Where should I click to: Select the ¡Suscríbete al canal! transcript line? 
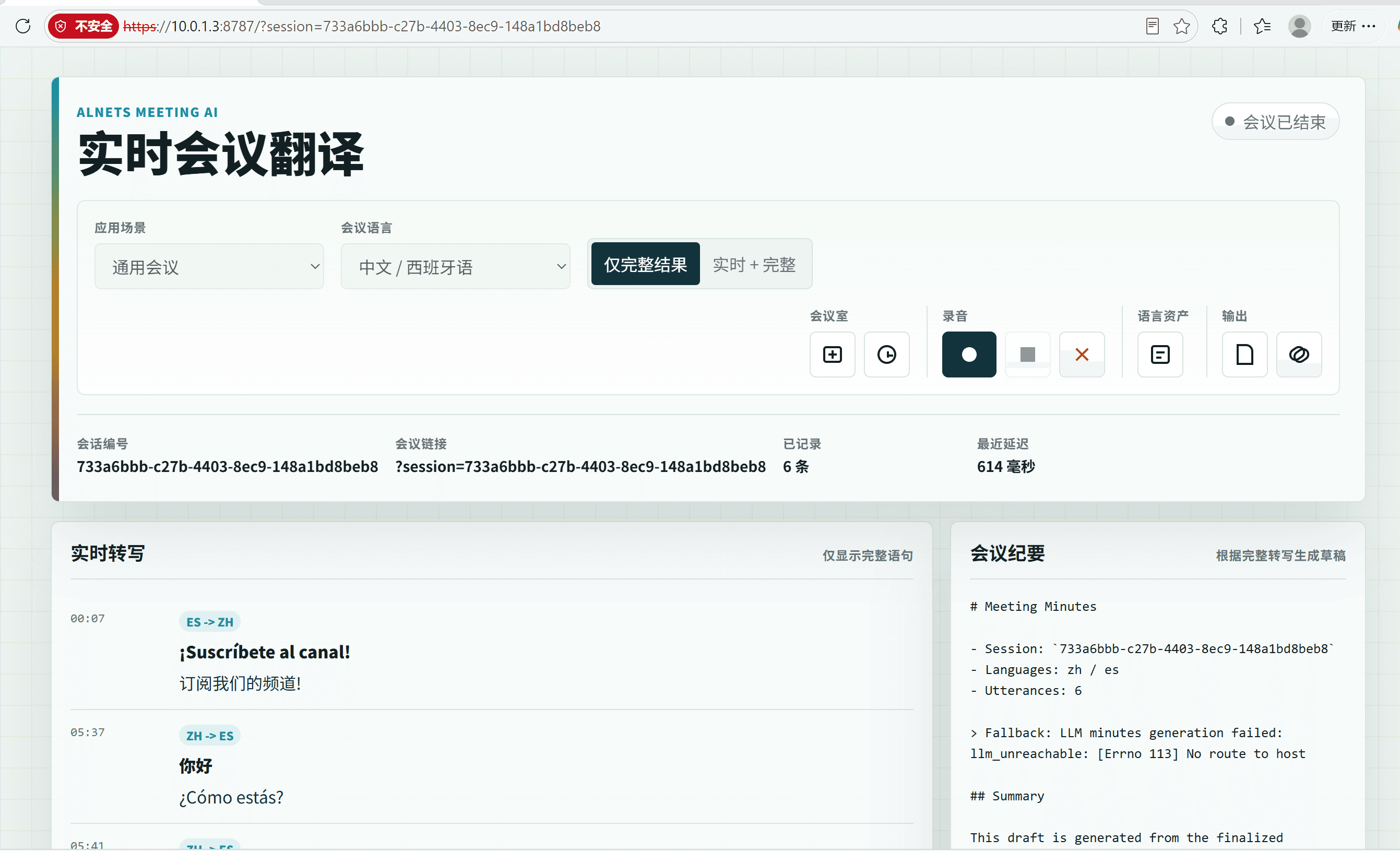pos(265,652)
